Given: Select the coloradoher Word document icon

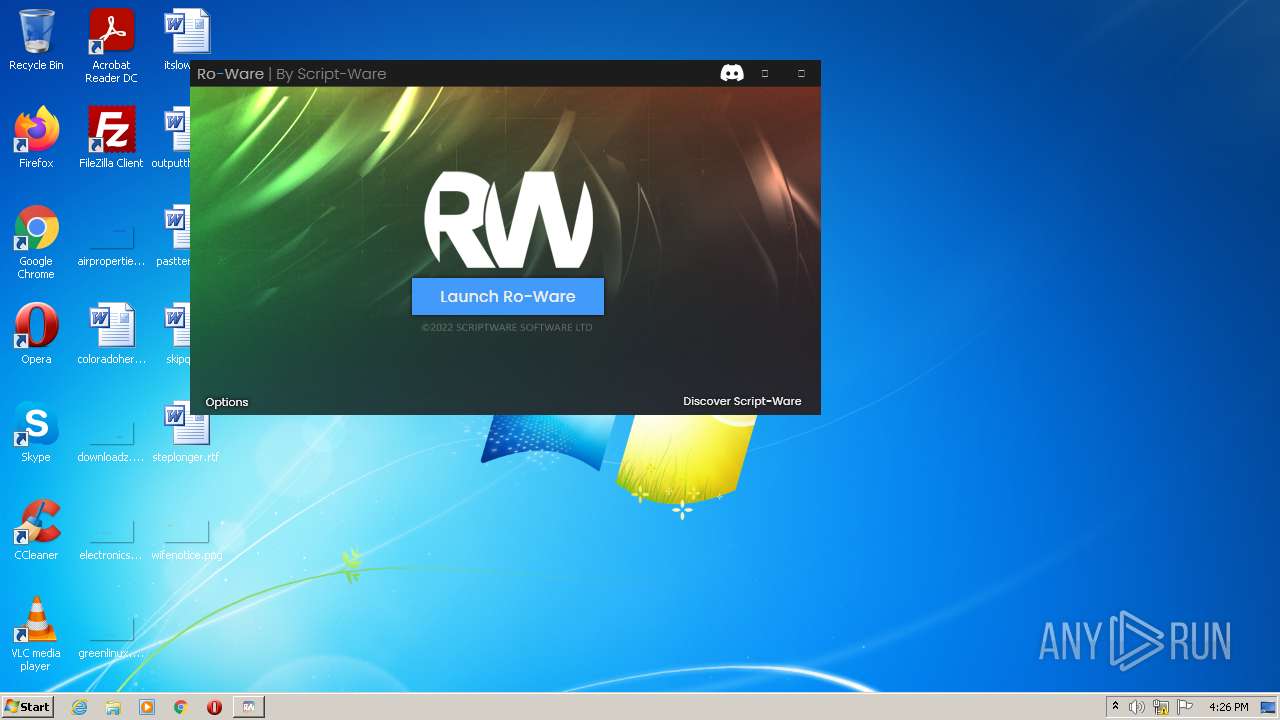Looking at the screenshot, I should (x=111, y=334).
